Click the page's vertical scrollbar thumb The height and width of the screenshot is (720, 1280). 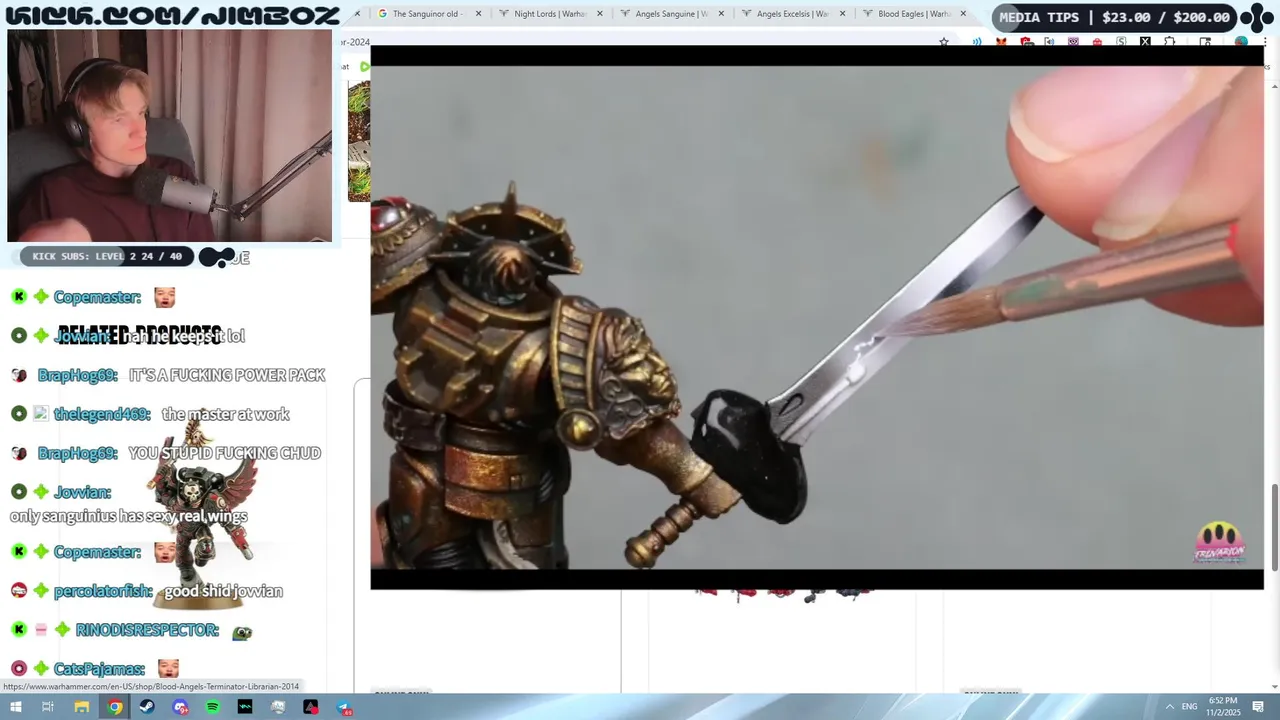click(x=1274, y=527)
